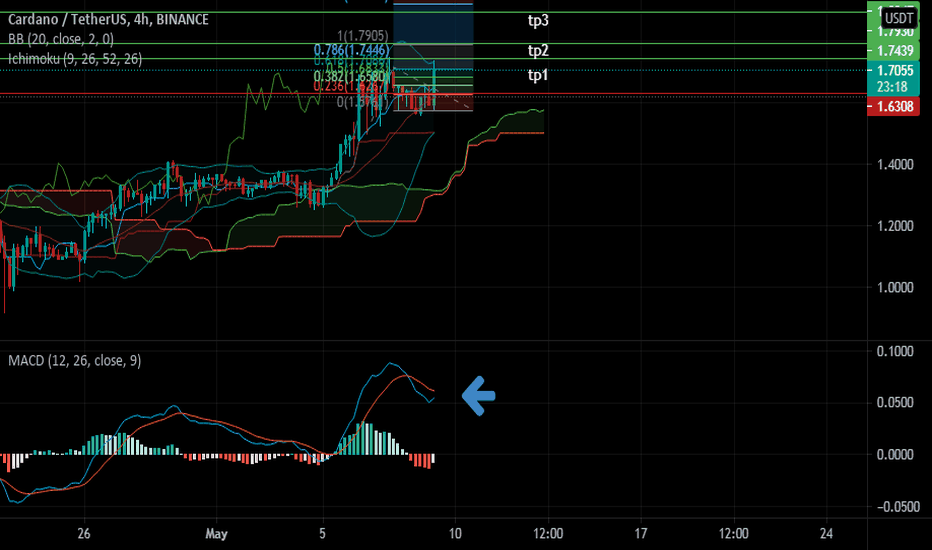Click the 1.0000 price axis label
Image resolution: width=932 pixels, height=550 pixels.
click(x=895, y=288)
